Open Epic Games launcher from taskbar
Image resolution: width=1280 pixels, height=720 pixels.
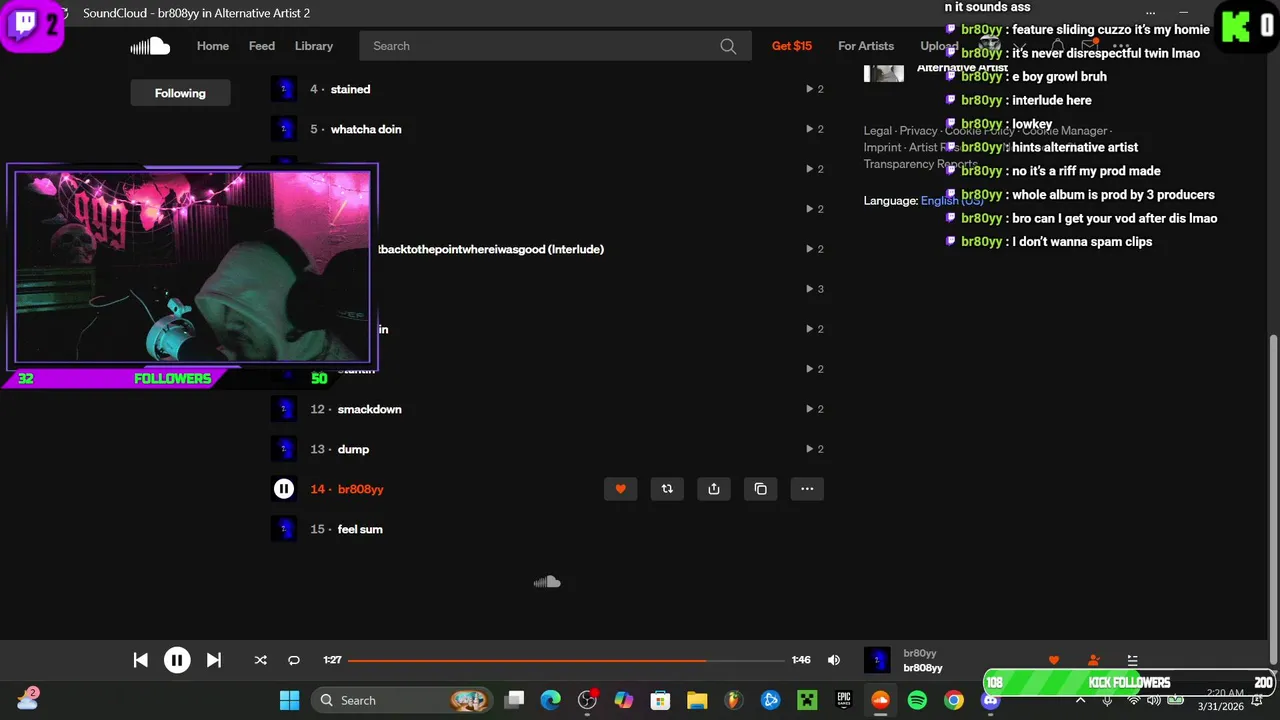click(844, 700)
